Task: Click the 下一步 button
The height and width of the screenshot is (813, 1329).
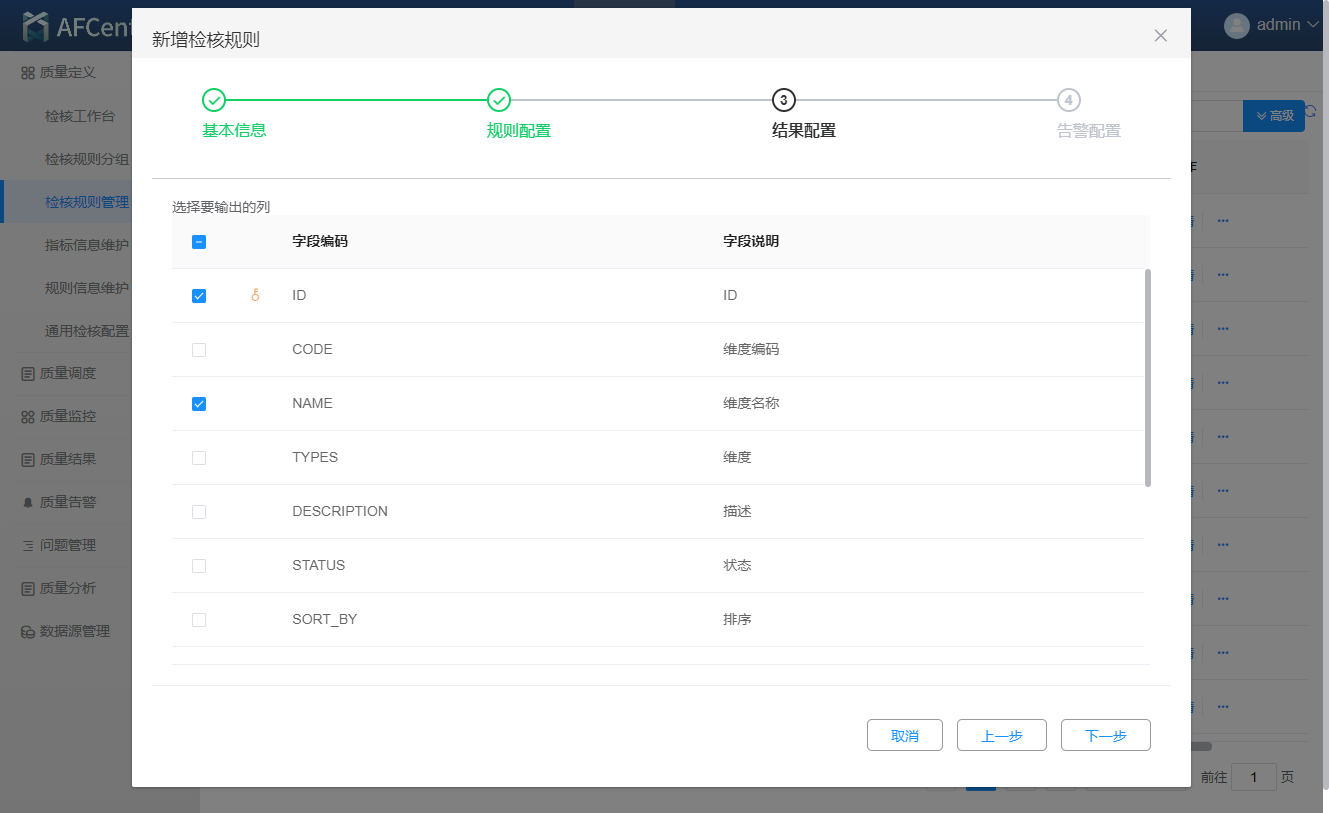Action: [1106, 735]
